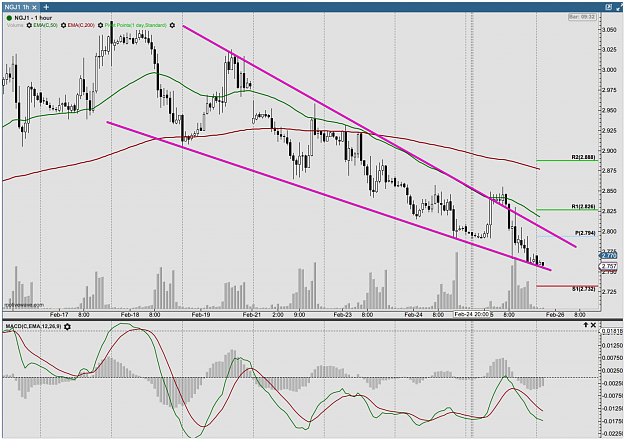Click the MACD(C,EMA,12,26,9) label
Viewport: 625px width, 440px height.
pos(33,327)
